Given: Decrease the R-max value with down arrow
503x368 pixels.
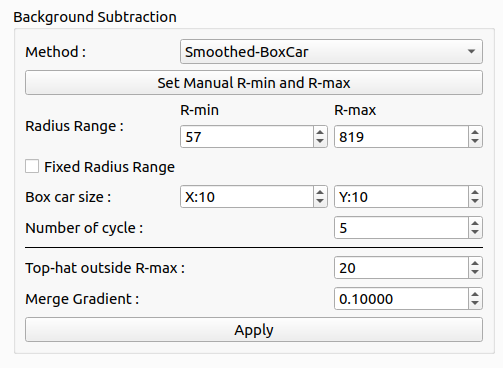Looking at the screenshot, I should [x=475, y=141].
